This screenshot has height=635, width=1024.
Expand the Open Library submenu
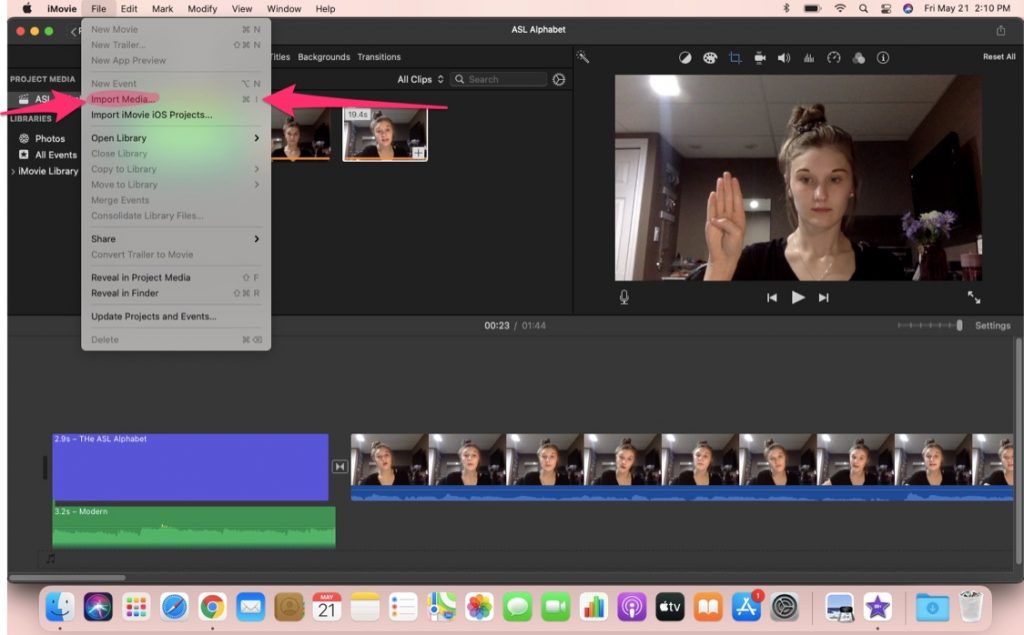[175, 138]
